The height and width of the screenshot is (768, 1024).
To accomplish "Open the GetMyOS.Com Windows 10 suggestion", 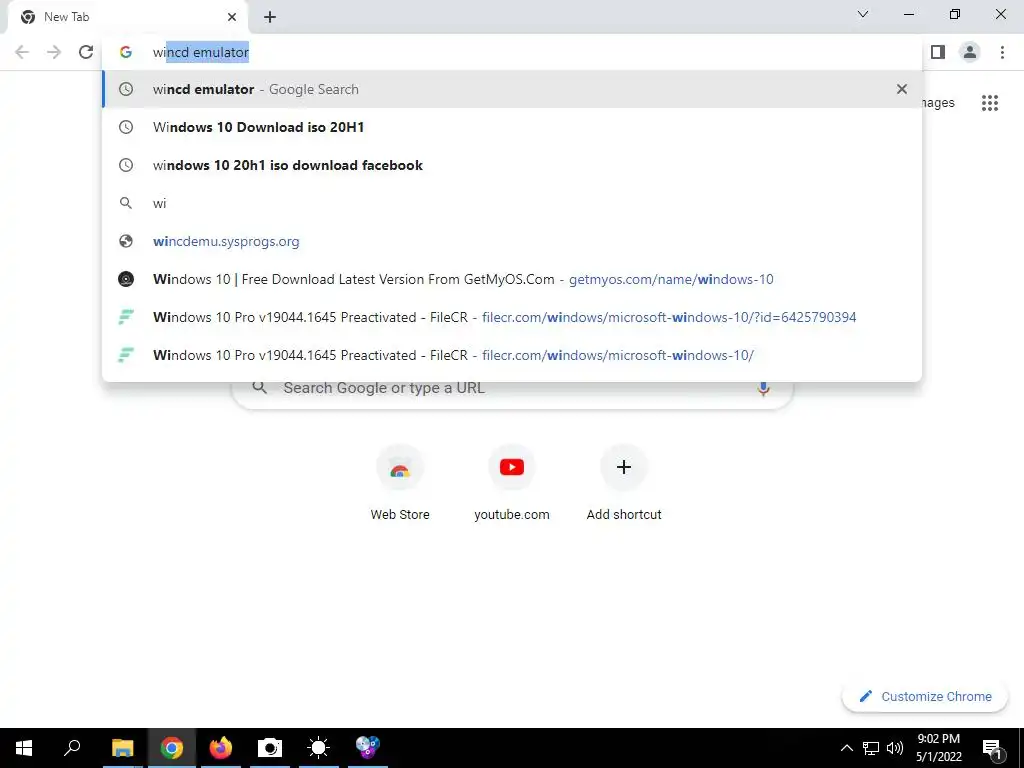I will click(512, 279).
